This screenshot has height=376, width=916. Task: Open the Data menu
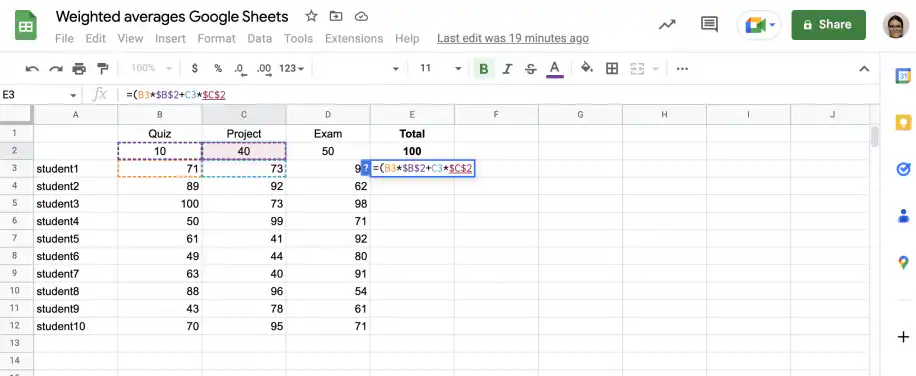pos(259,39)
